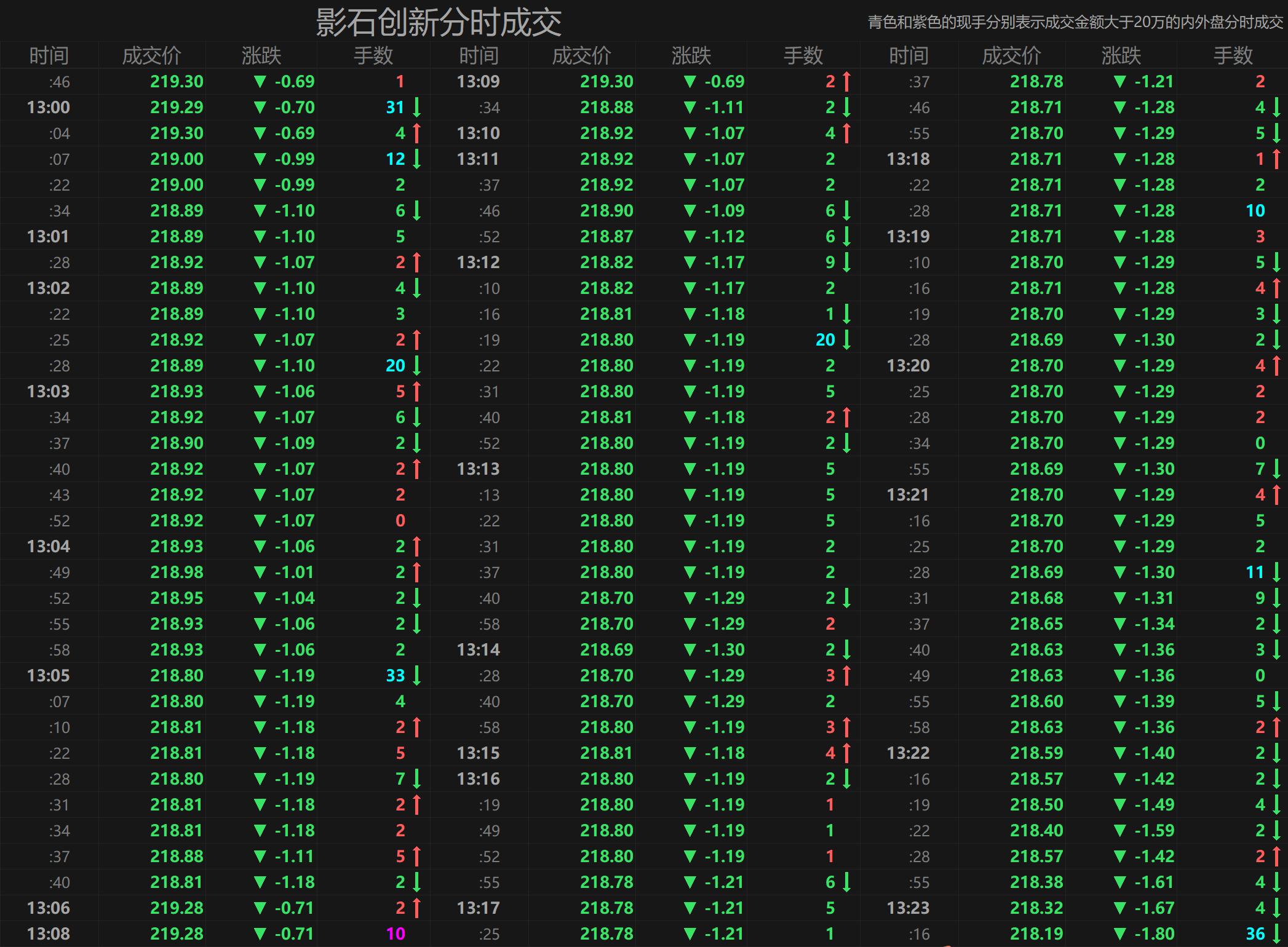Click the down triangle before -1.80 change
The height and width of the screenshot is (947, 1288).
1119,933
